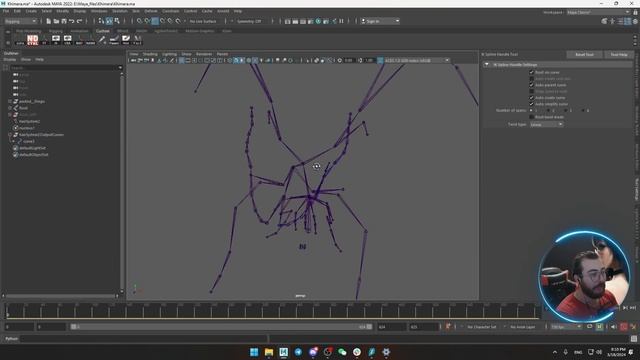
Task: Click the color management icon beside ACES dropdown
Action: pyautogui.click(x=380, y=60)
